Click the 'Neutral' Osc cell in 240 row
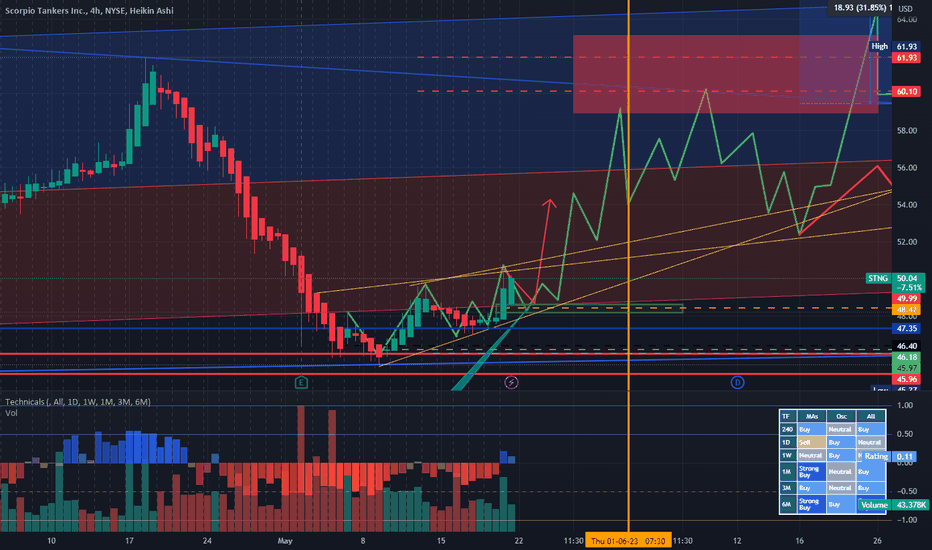The image size is (932, 550). (841, 429)
